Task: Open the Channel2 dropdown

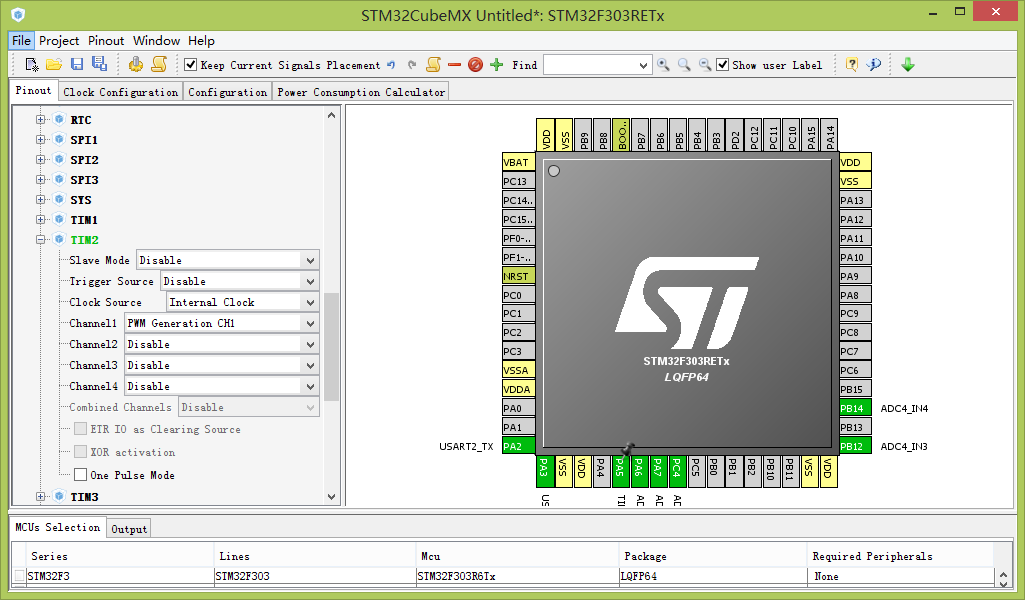Action: click(x=311, y=344)
